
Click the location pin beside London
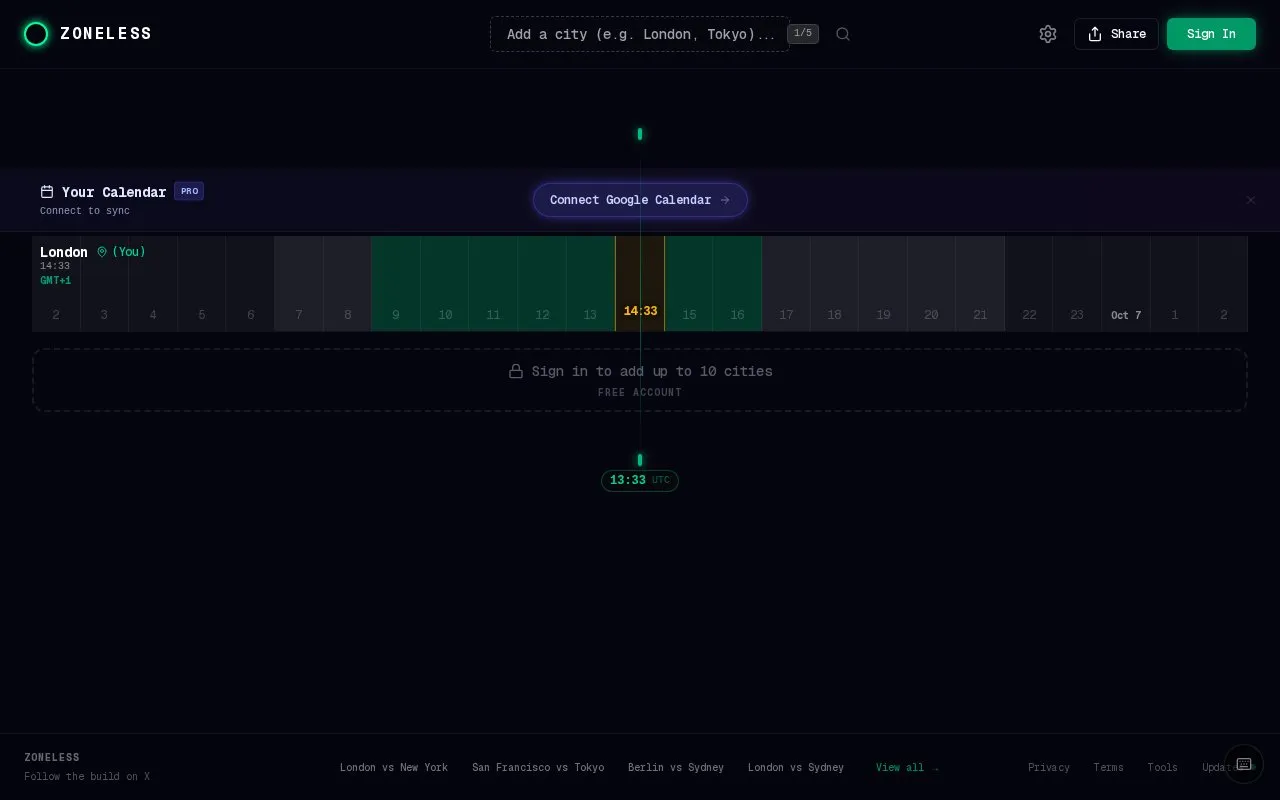[x=102, y=252]
